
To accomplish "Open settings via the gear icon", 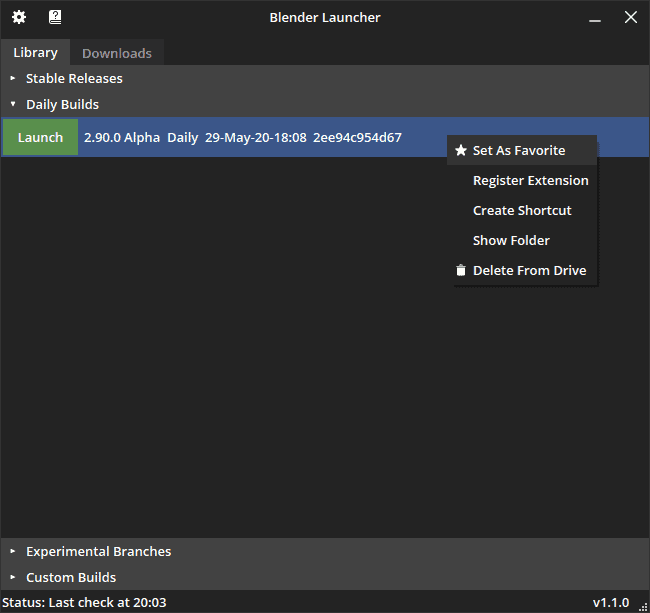I will (19, 17).
